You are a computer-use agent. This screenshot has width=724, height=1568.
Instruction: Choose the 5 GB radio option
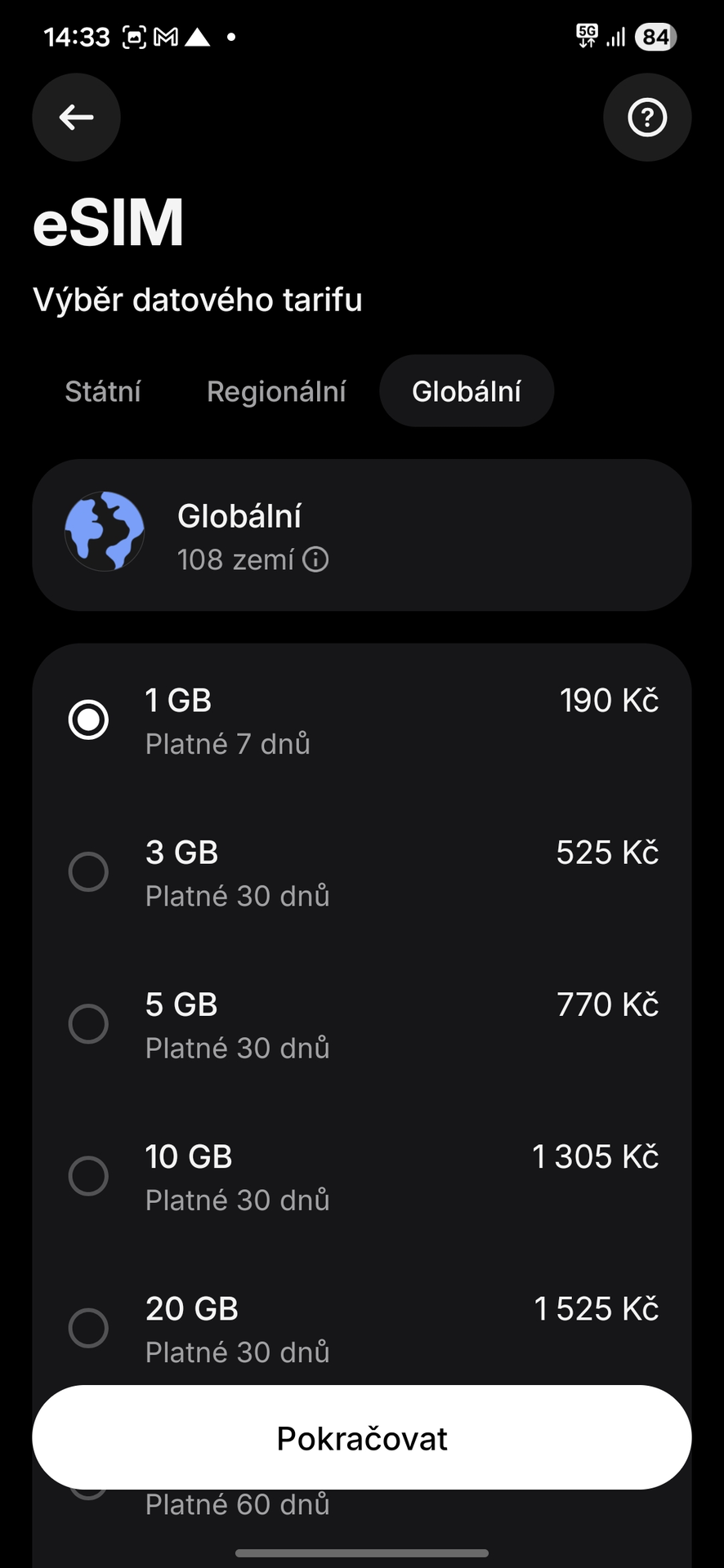[88, 1023]
